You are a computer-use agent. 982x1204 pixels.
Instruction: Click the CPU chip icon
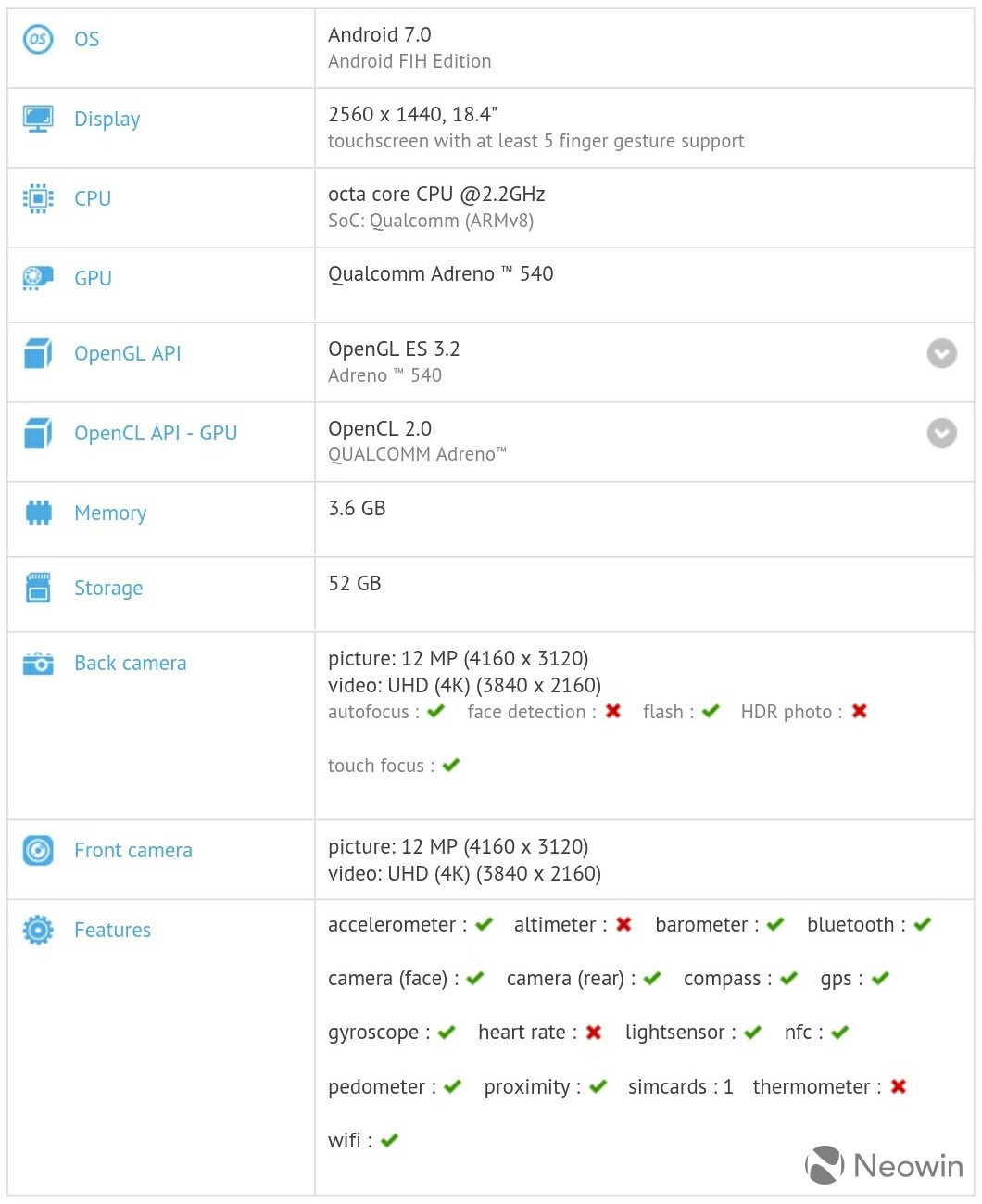click(x=38, y=198)
